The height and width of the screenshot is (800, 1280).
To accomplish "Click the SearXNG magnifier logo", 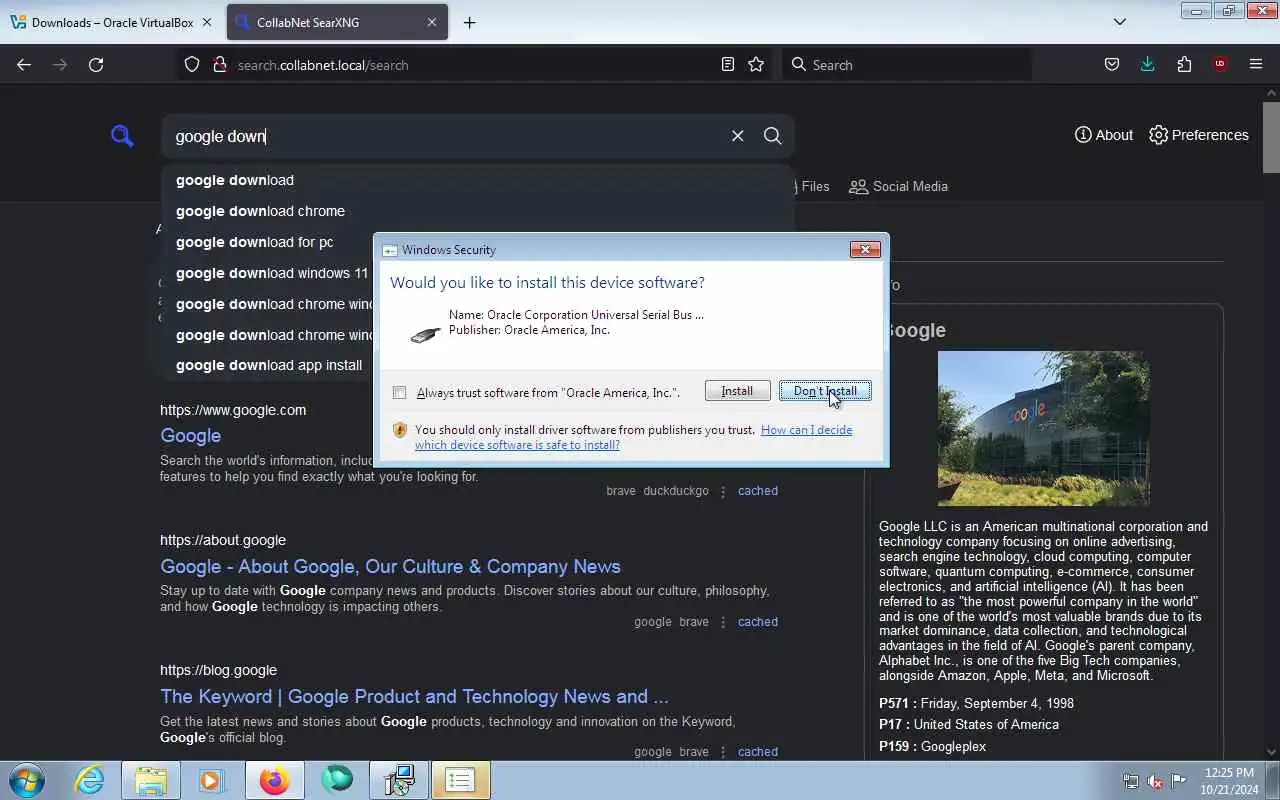I will tap(122, 136).
